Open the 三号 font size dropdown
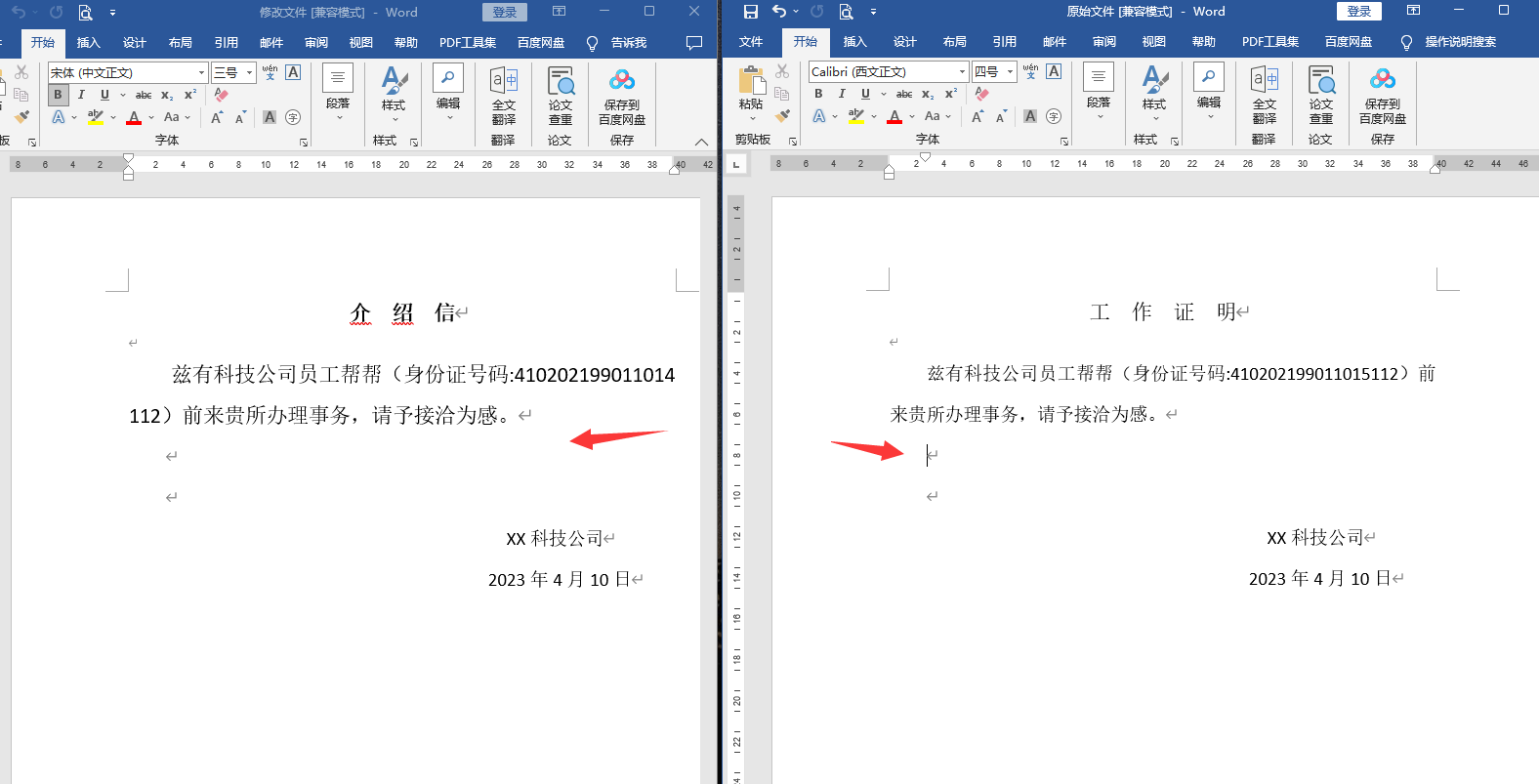Viewport: 1539px width, 784px height. (x=250, y=73)
